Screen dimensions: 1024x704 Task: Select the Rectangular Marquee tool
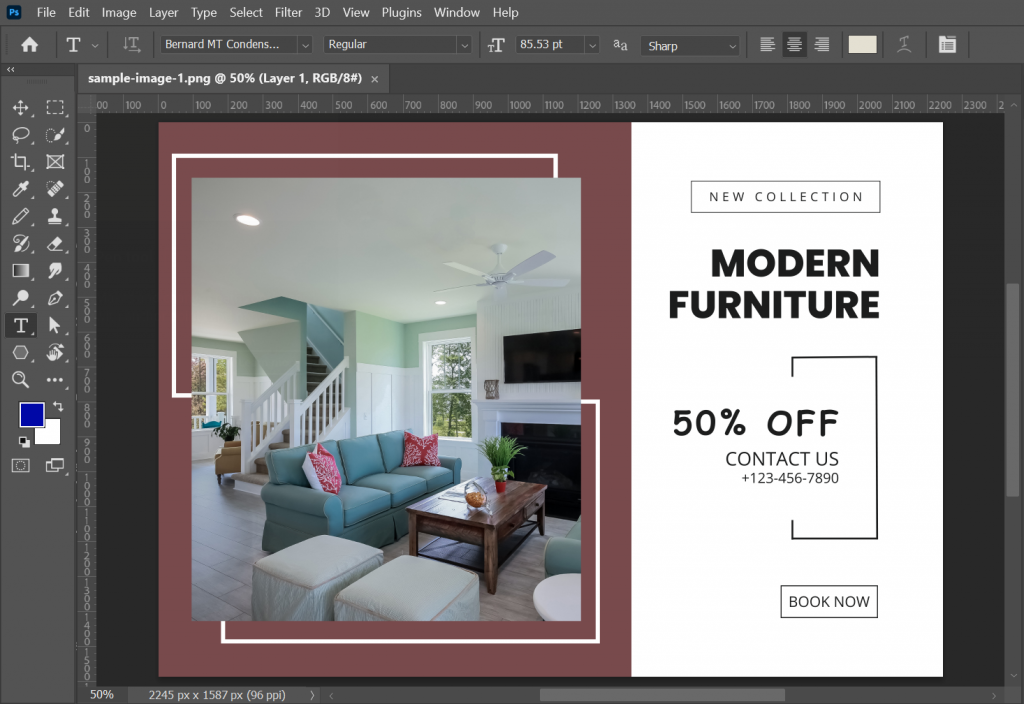click(56, 107)
